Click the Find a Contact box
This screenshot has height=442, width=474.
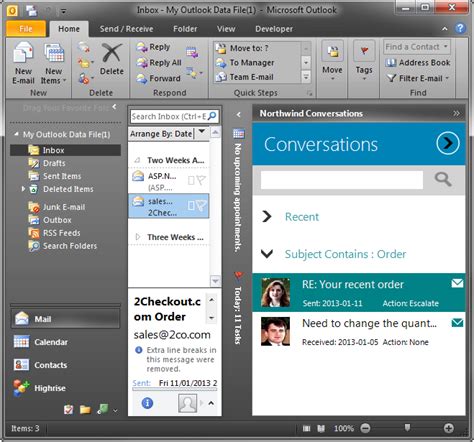pyautogui.click(x=417, y=47)
